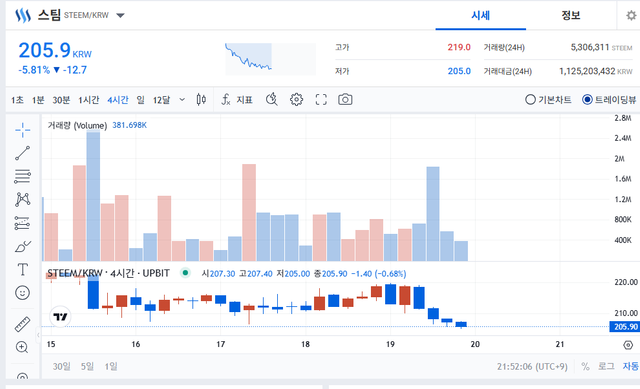640x389 pixels.
Task: Click the TradingView logo badge
Action: click(x=60, y=317)
